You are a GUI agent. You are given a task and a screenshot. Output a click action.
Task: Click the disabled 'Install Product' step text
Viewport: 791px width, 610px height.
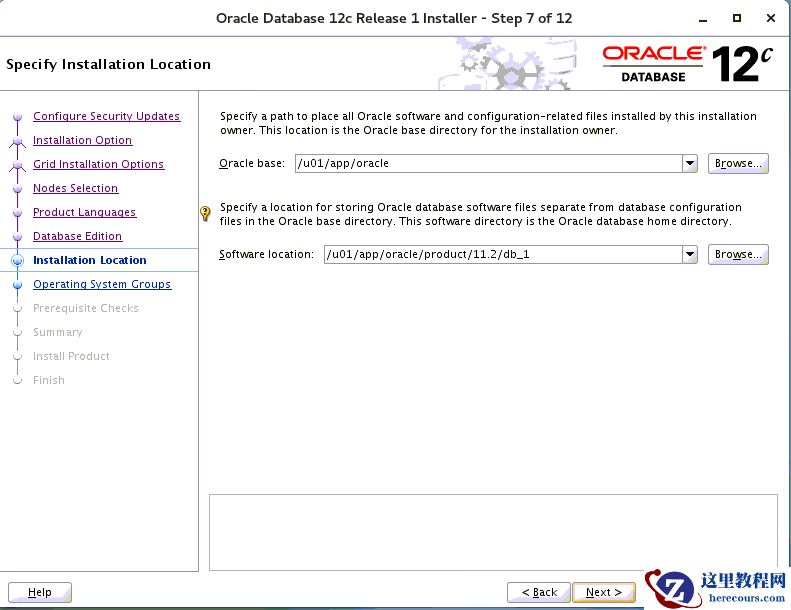coord(71,356)
